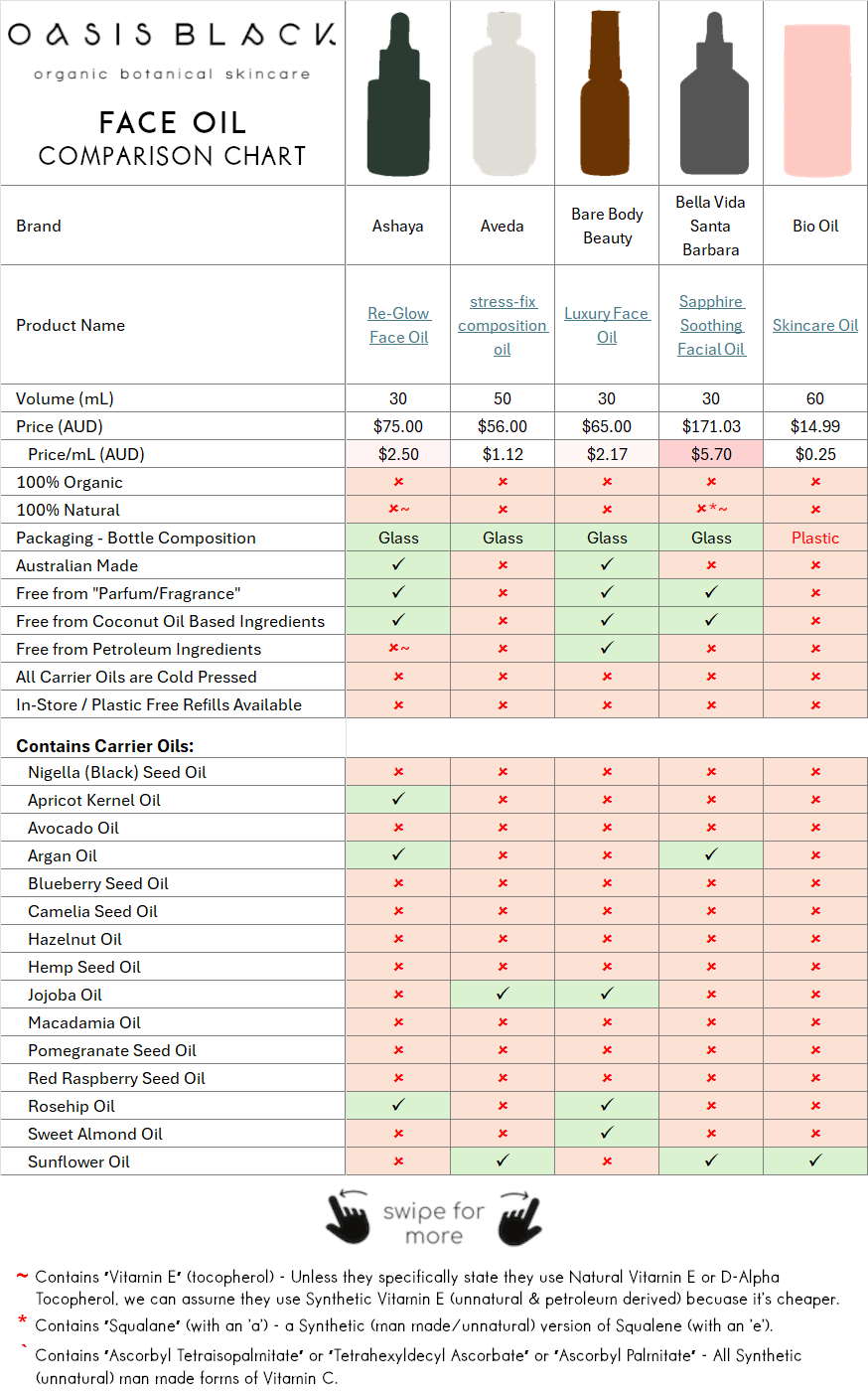The image size is (868, 1391).
Task: Click Bare Body Beauty Australian Made check mark
Action: 607,564
